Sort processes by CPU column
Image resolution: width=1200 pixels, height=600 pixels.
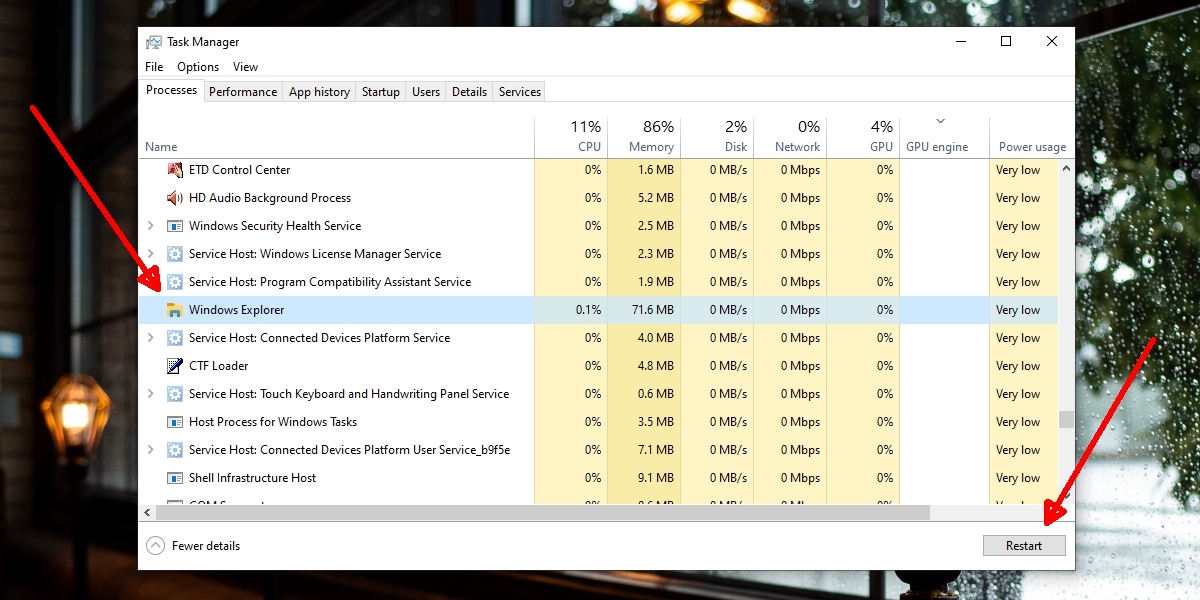pos(571,137)
